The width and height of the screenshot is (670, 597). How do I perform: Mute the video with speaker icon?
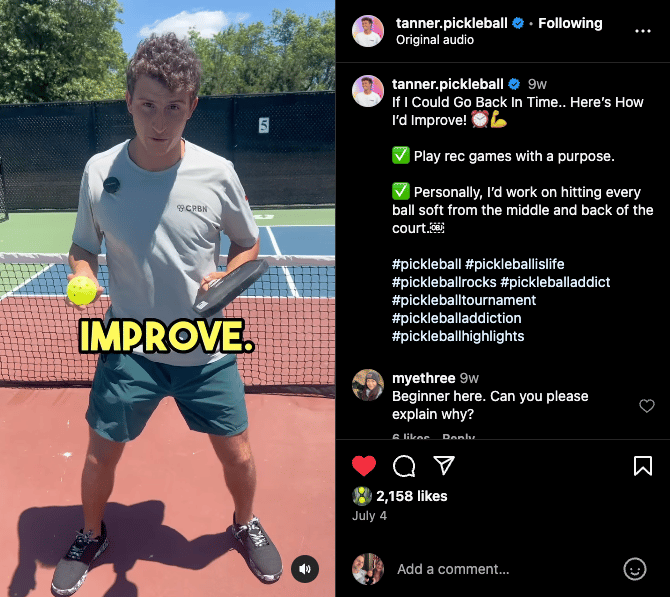tap(305, 569)
